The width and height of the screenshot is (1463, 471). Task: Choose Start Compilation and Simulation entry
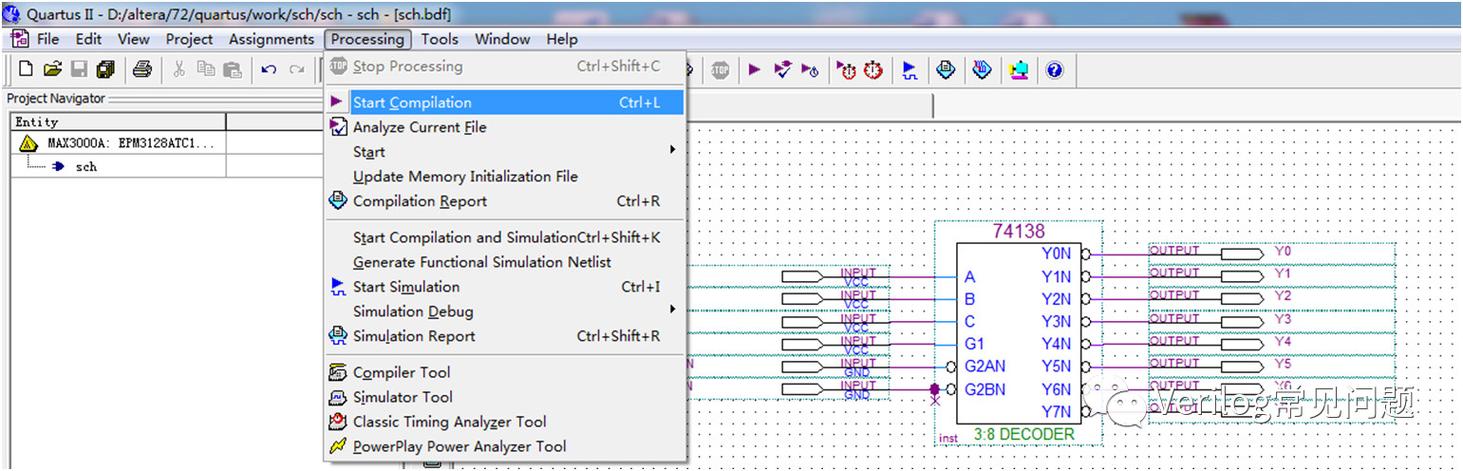tap(504, 237)
